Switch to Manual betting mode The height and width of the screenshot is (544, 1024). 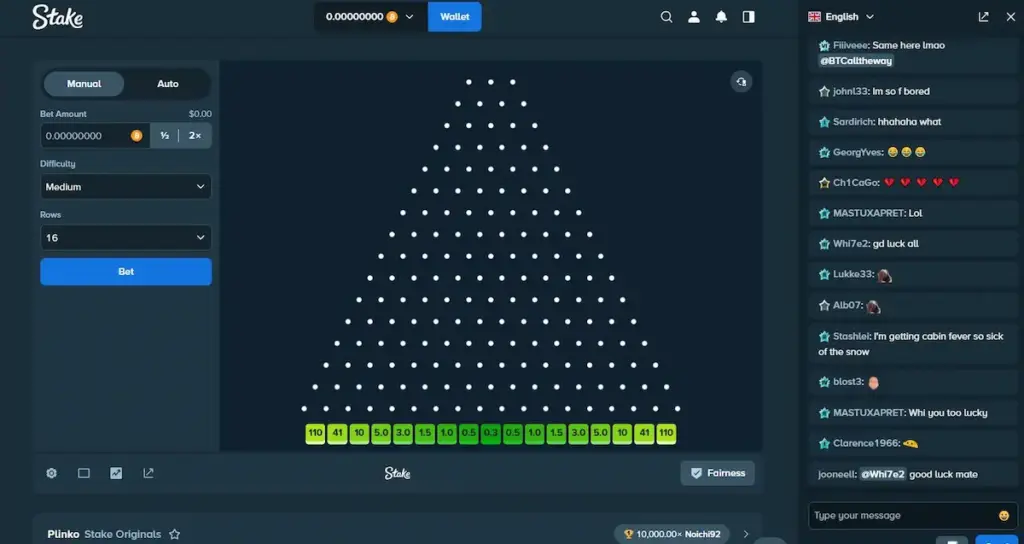[x=84, y=84]
